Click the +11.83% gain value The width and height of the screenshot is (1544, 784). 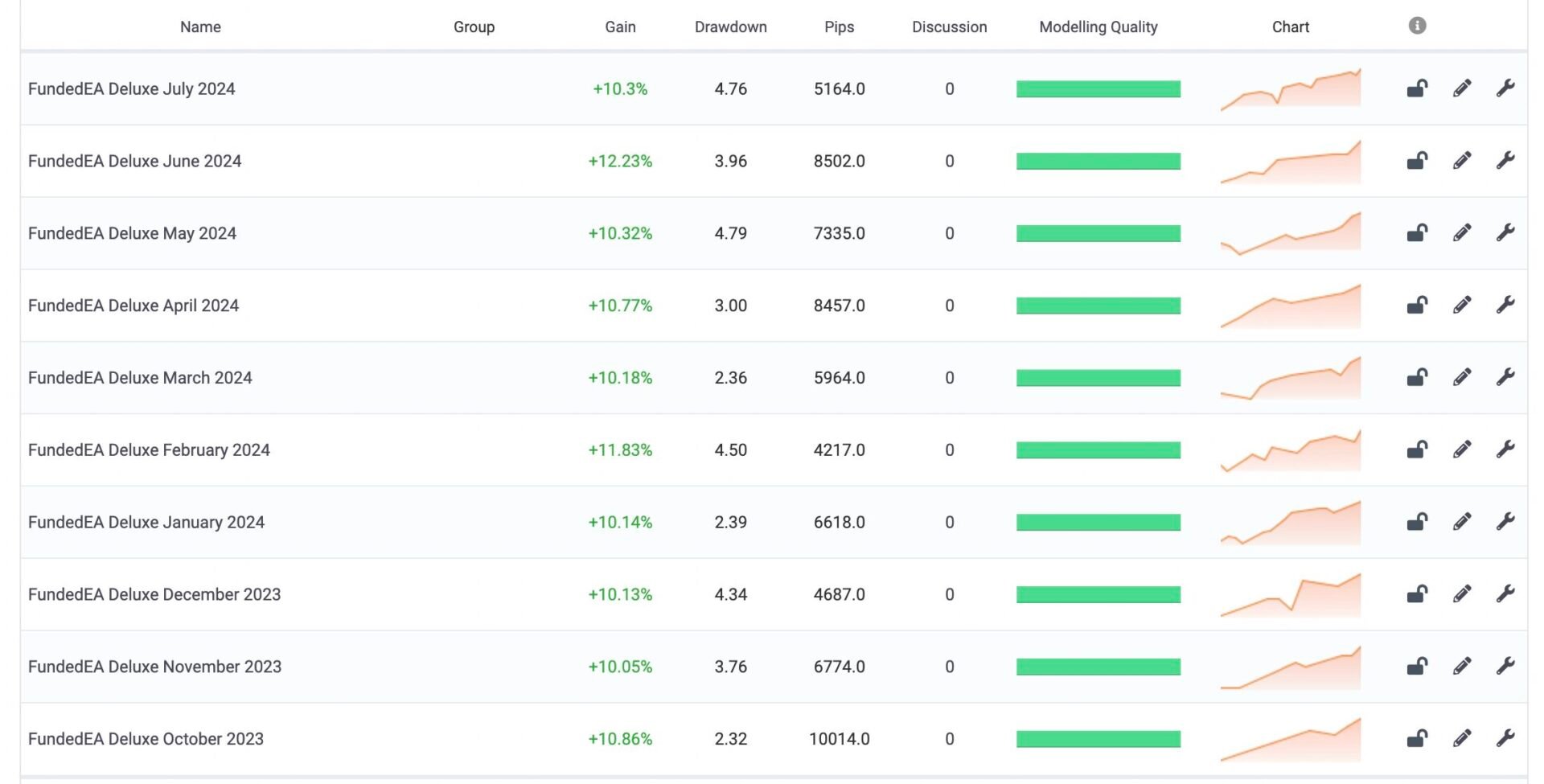pyautogui.click(x=620, y=449)
